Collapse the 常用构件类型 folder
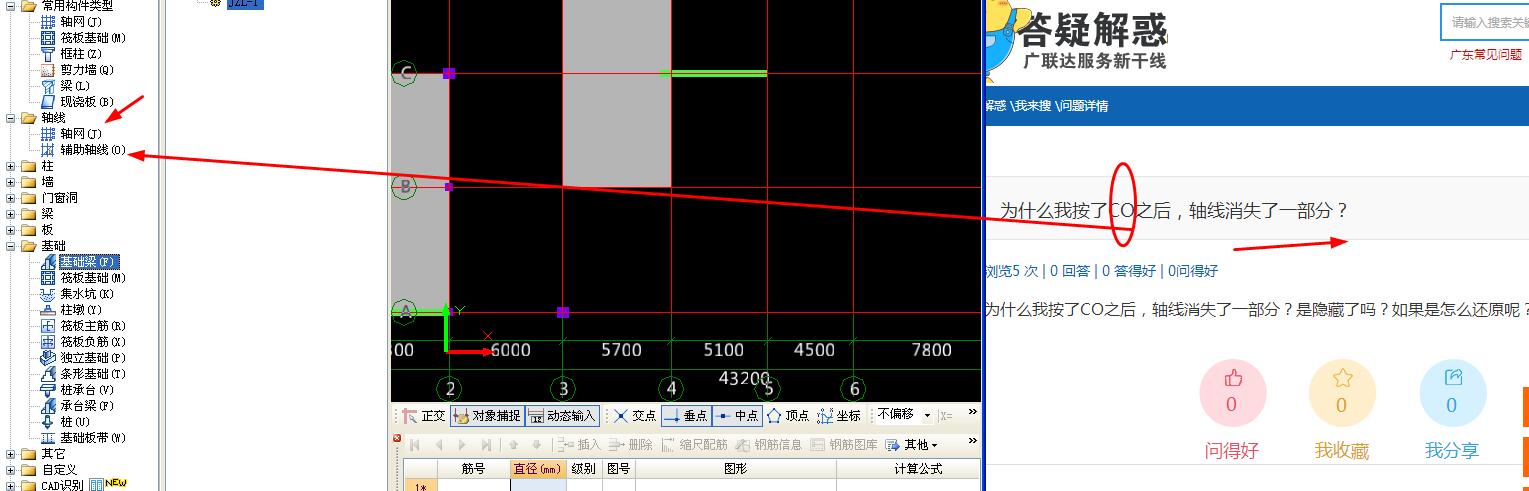The height and width of the screenshot is (491, 1529). [x=10, y=6]
